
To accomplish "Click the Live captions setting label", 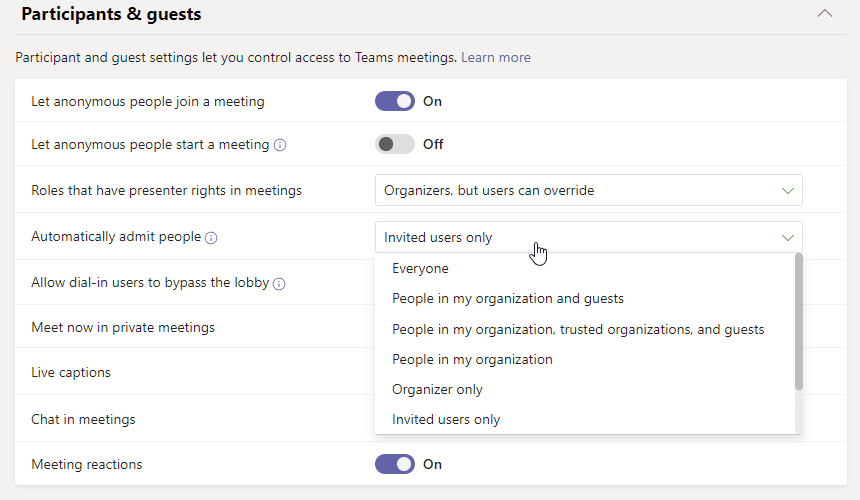I will pyautogui.click(x=71, y=372).
